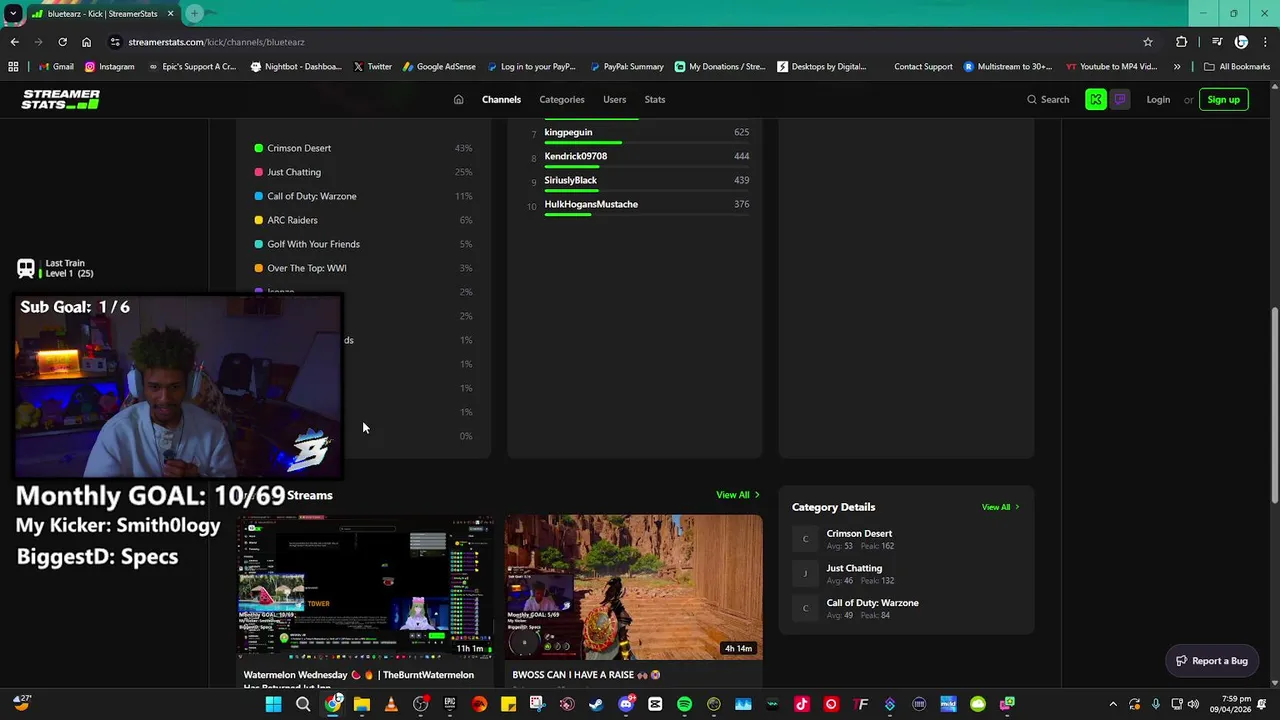Click the address bar URL

[216, 42]
